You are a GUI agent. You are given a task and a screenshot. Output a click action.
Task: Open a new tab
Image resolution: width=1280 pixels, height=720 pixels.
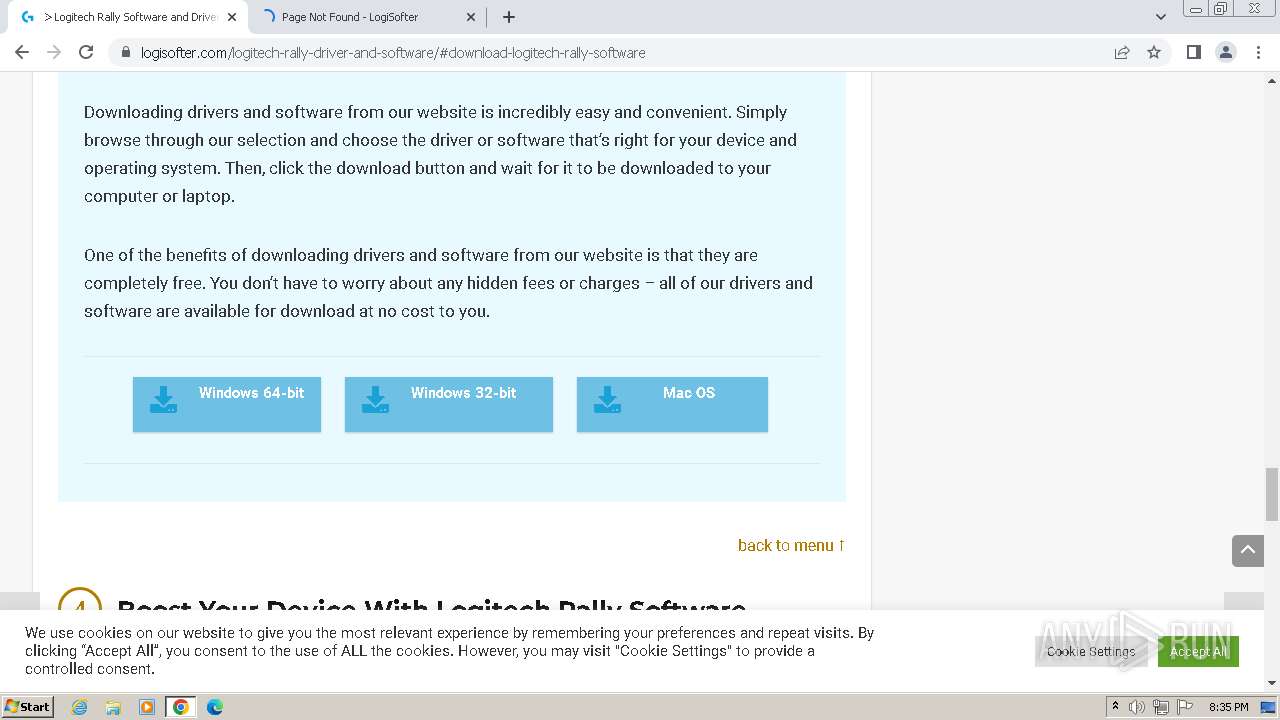point(508,17)
